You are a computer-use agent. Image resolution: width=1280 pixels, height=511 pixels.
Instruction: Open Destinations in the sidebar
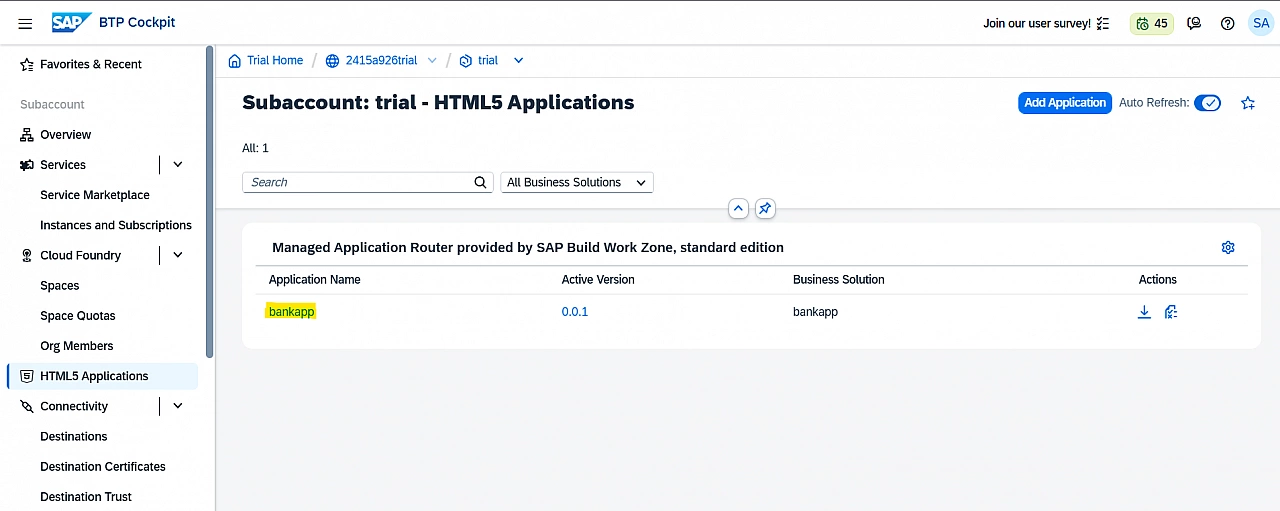click(74, 436)
